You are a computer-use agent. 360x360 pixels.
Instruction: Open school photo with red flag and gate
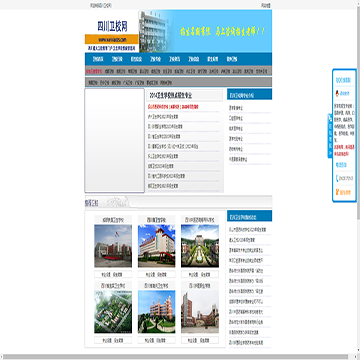(x=113, y=246)
